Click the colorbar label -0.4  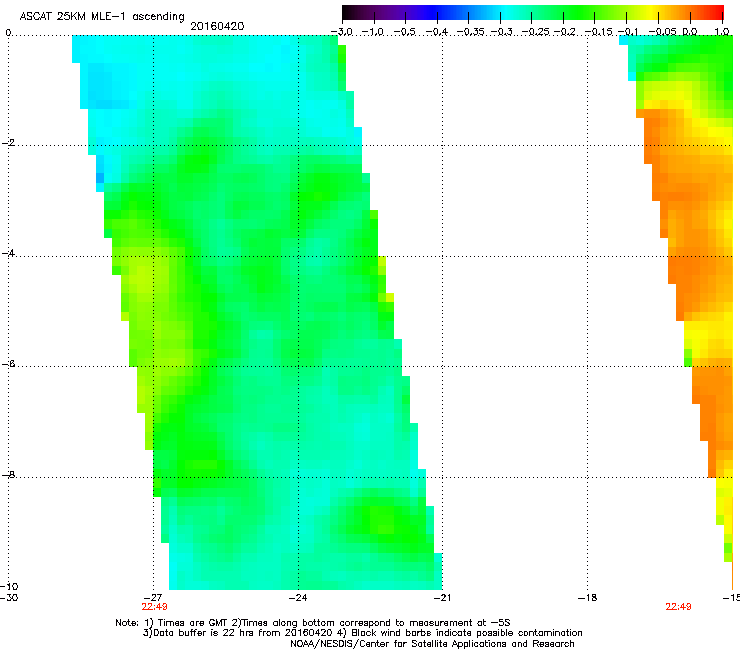pos(437,32)
